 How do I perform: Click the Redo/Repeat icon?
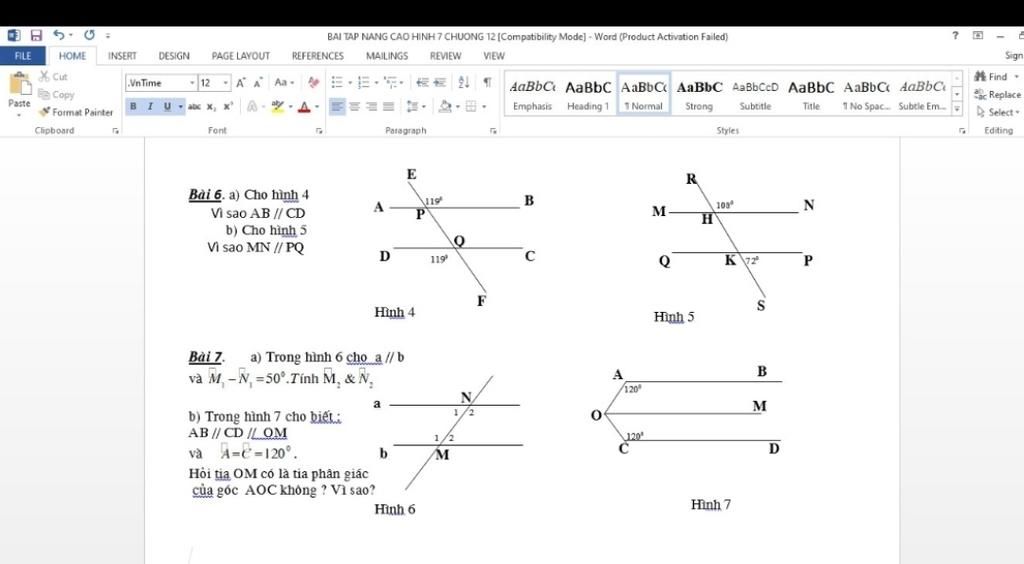89,35
